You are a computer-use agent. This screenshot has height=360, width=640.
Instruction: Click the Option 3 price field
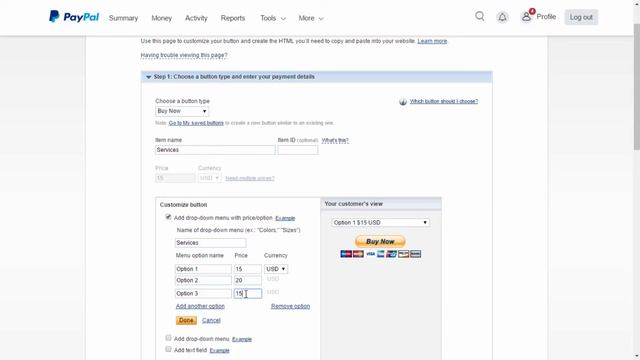(248, 293)
